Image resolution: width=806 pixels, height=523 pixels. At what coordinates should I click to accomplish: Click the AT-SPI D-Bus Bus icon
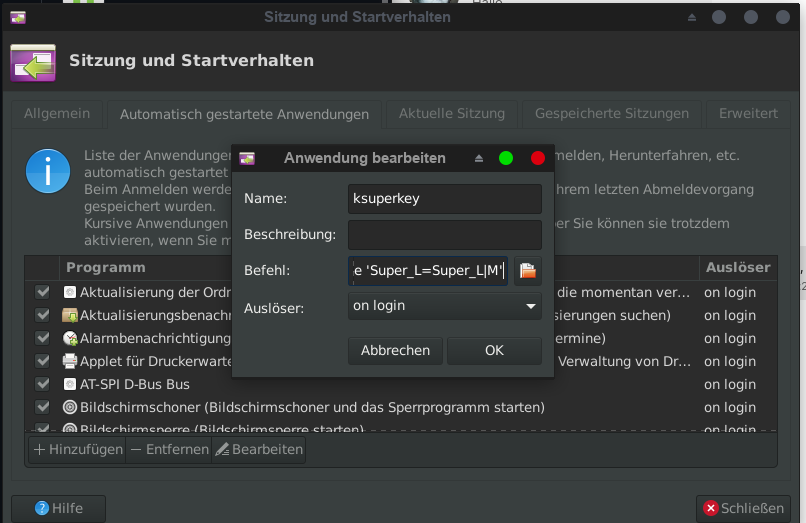(70, 384)
